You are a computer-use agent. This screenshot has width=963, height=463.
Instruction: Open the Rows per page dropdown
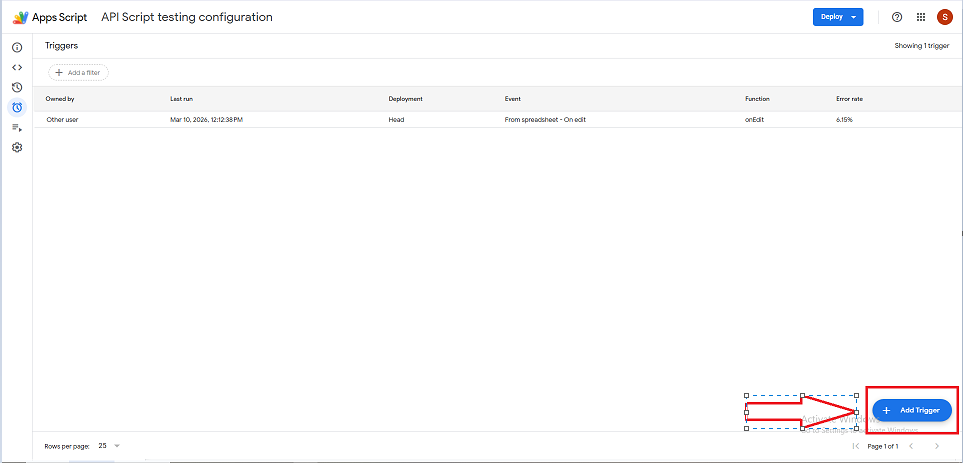[x=109, y=445]
